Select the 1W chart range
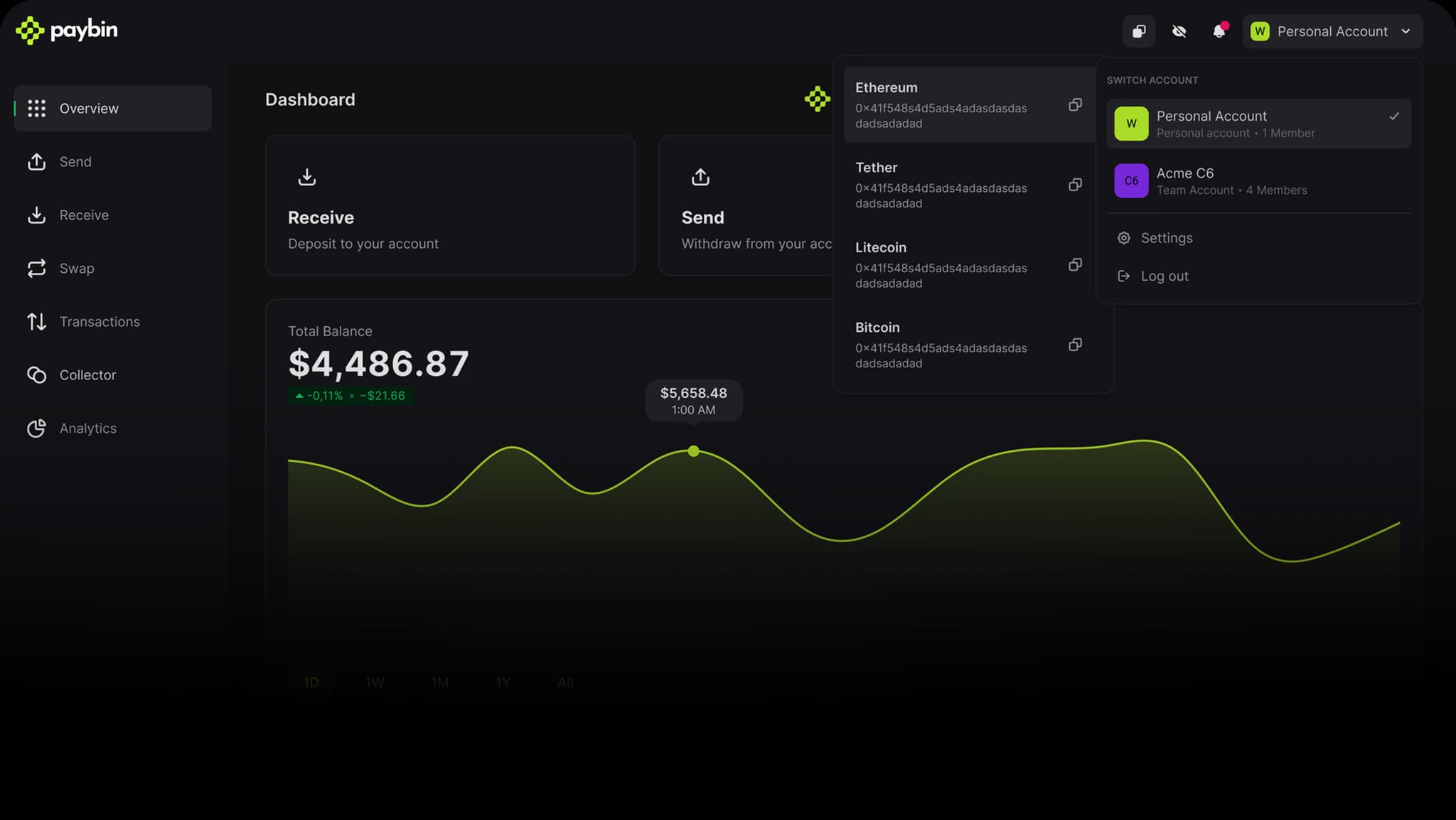 375,681
